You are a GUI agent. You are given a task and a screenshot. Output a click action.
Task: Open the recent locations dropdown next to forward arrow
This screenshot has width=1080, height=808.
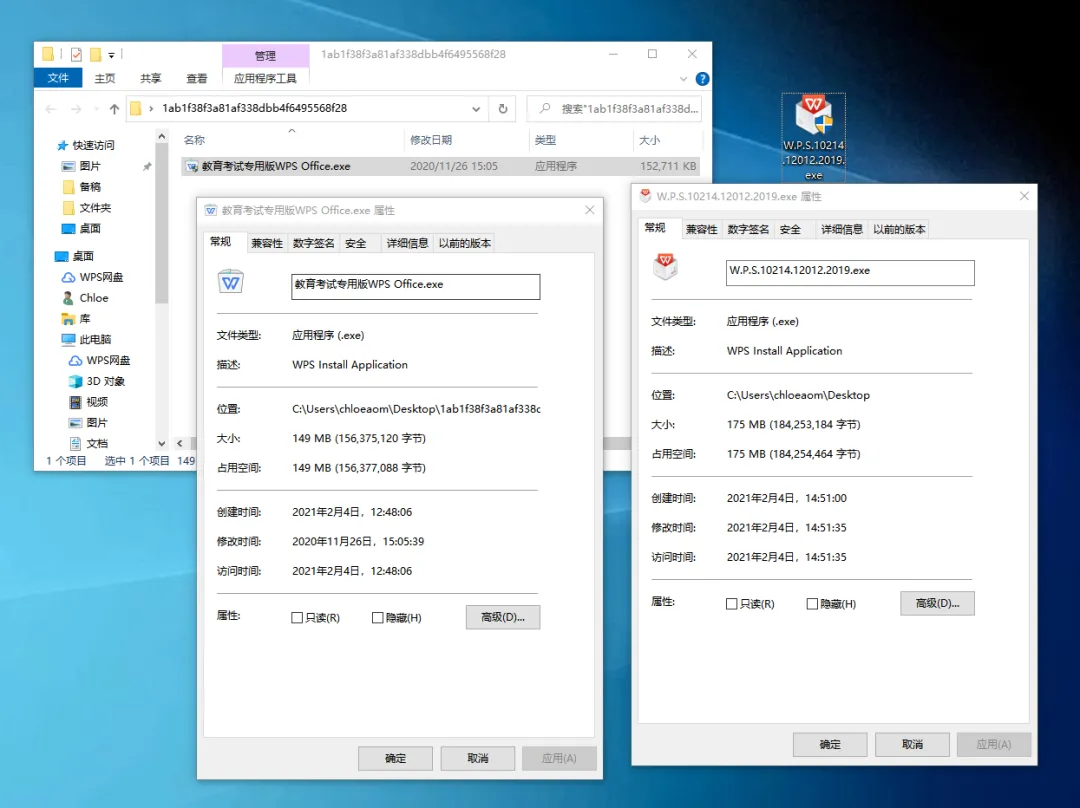click(96, 109)
